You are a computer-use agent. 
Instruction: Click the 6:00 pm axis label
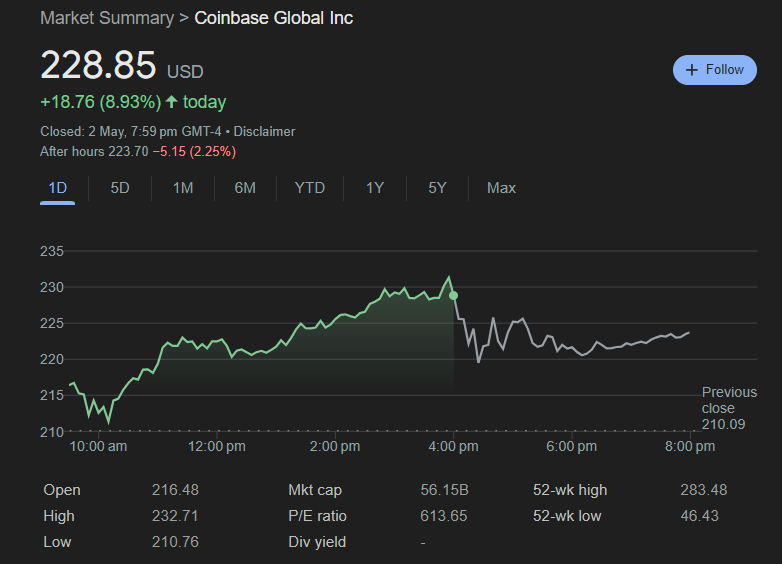click(x=572, y=446)
